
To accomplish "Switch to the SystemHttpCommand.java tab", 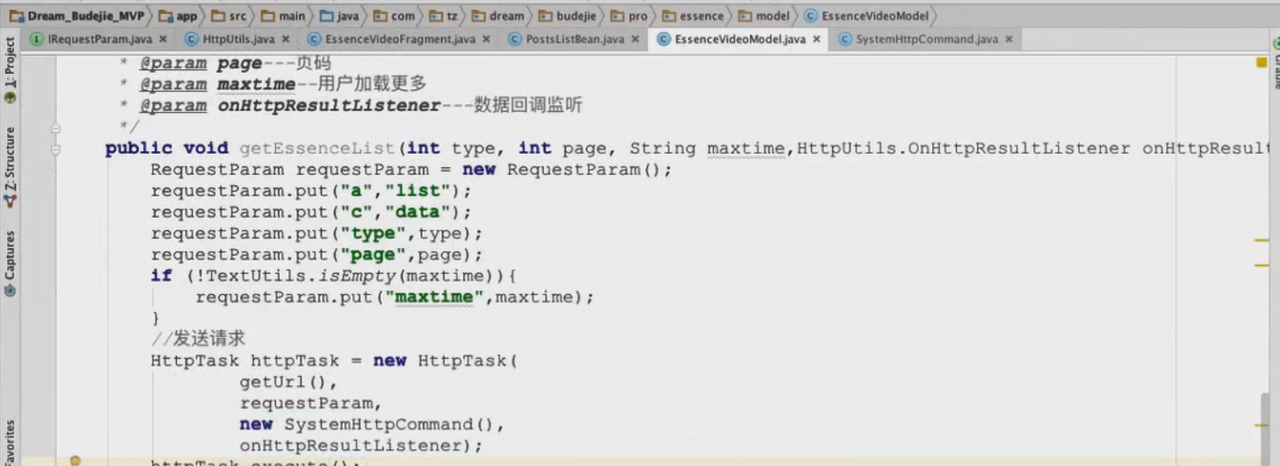I will point(925,39).
